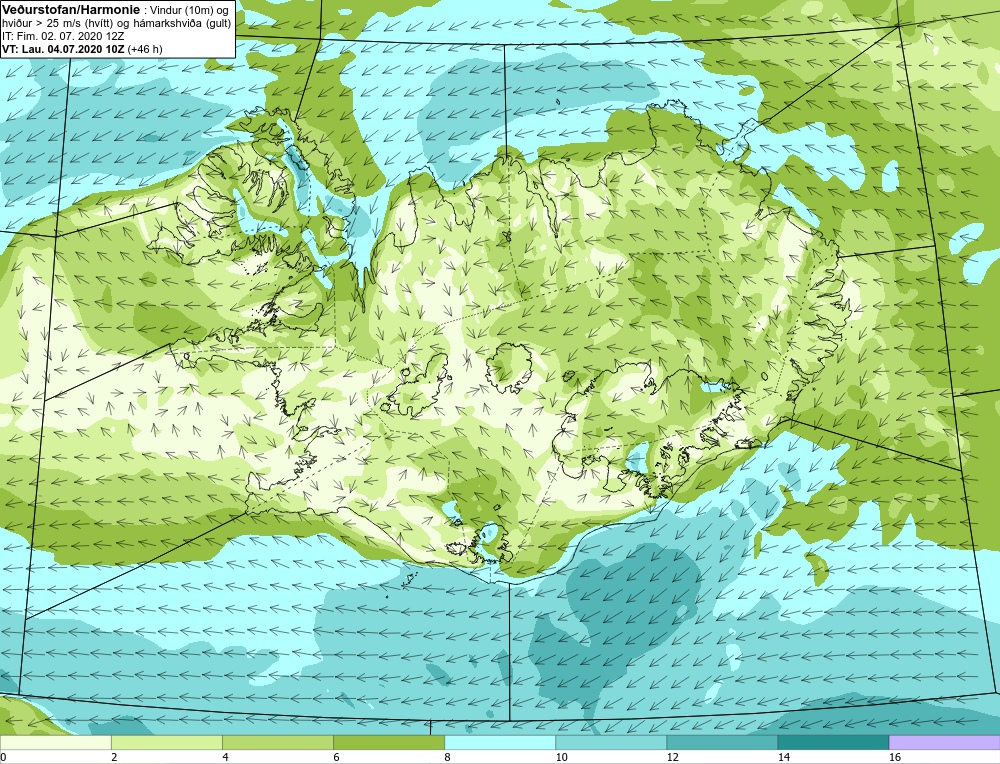The image size is (1000, 764).
Task: Click the 6–8 m/s dark green legend swatch
Action: (x=388, y=742)
